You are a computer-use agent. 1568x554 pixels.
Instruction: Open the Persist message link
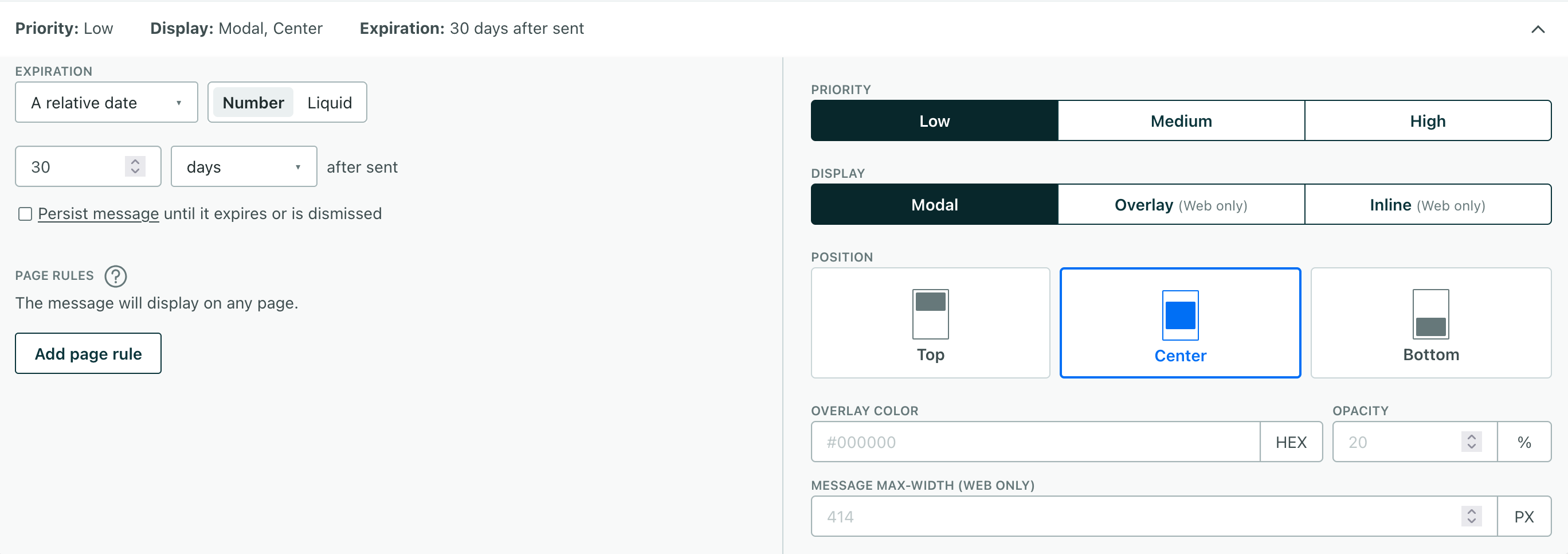point(98,214)
